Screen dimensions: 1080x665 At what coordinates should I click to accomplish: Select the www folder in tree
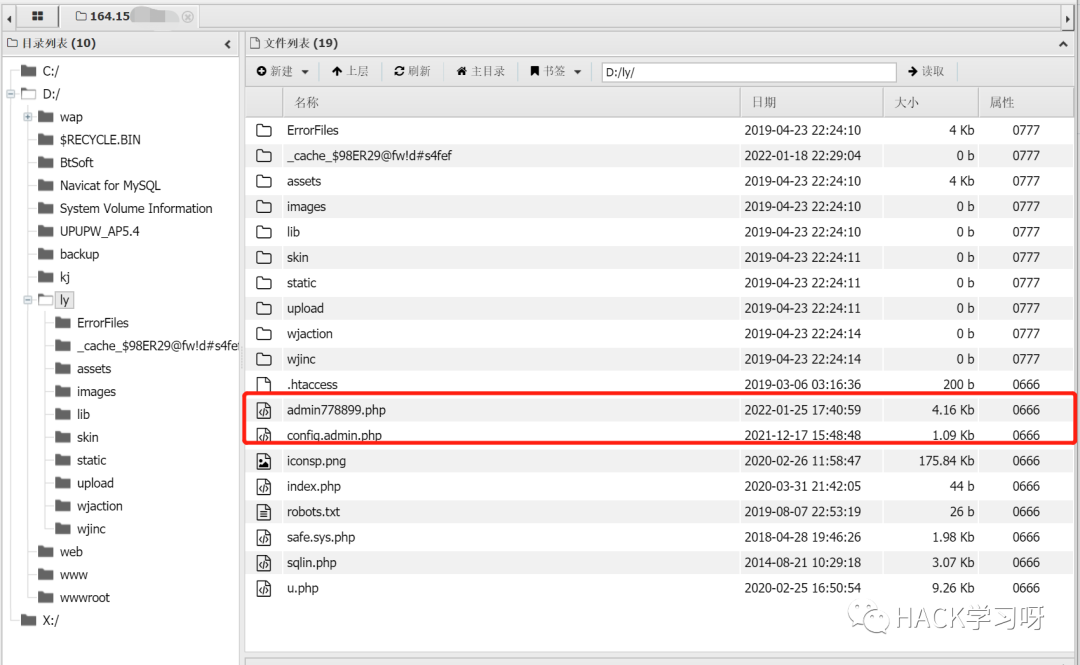tap(73, 575)
